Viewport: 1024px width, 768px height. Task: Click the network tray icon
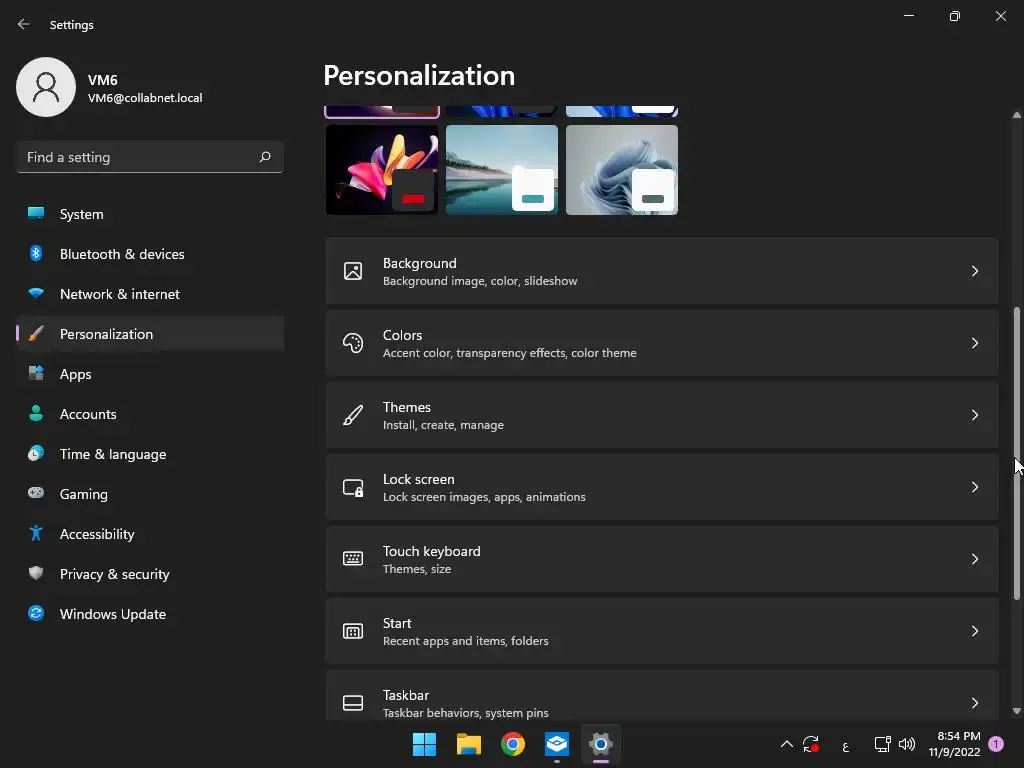[882, 744]
